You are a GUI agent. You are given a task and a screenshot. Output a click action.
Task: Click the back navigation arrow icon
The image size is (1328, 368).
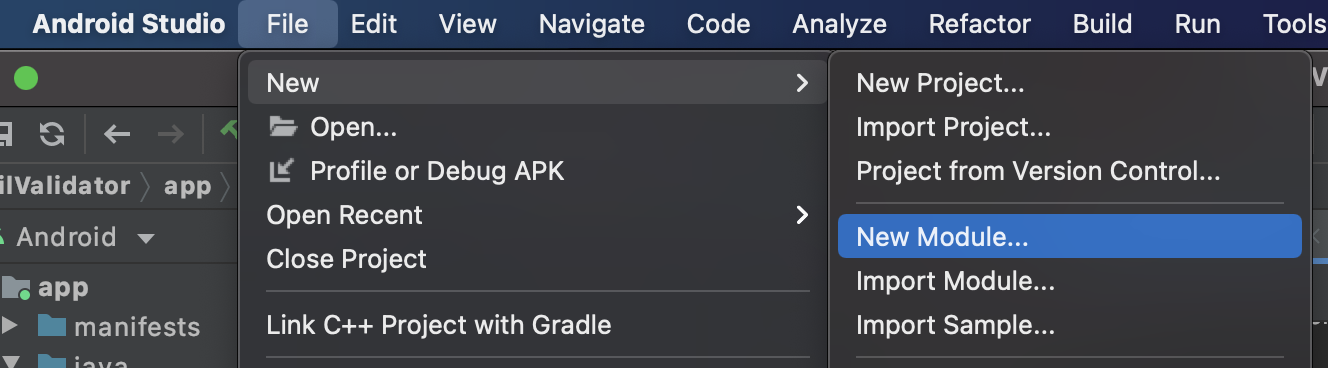[x=117, y=134]
